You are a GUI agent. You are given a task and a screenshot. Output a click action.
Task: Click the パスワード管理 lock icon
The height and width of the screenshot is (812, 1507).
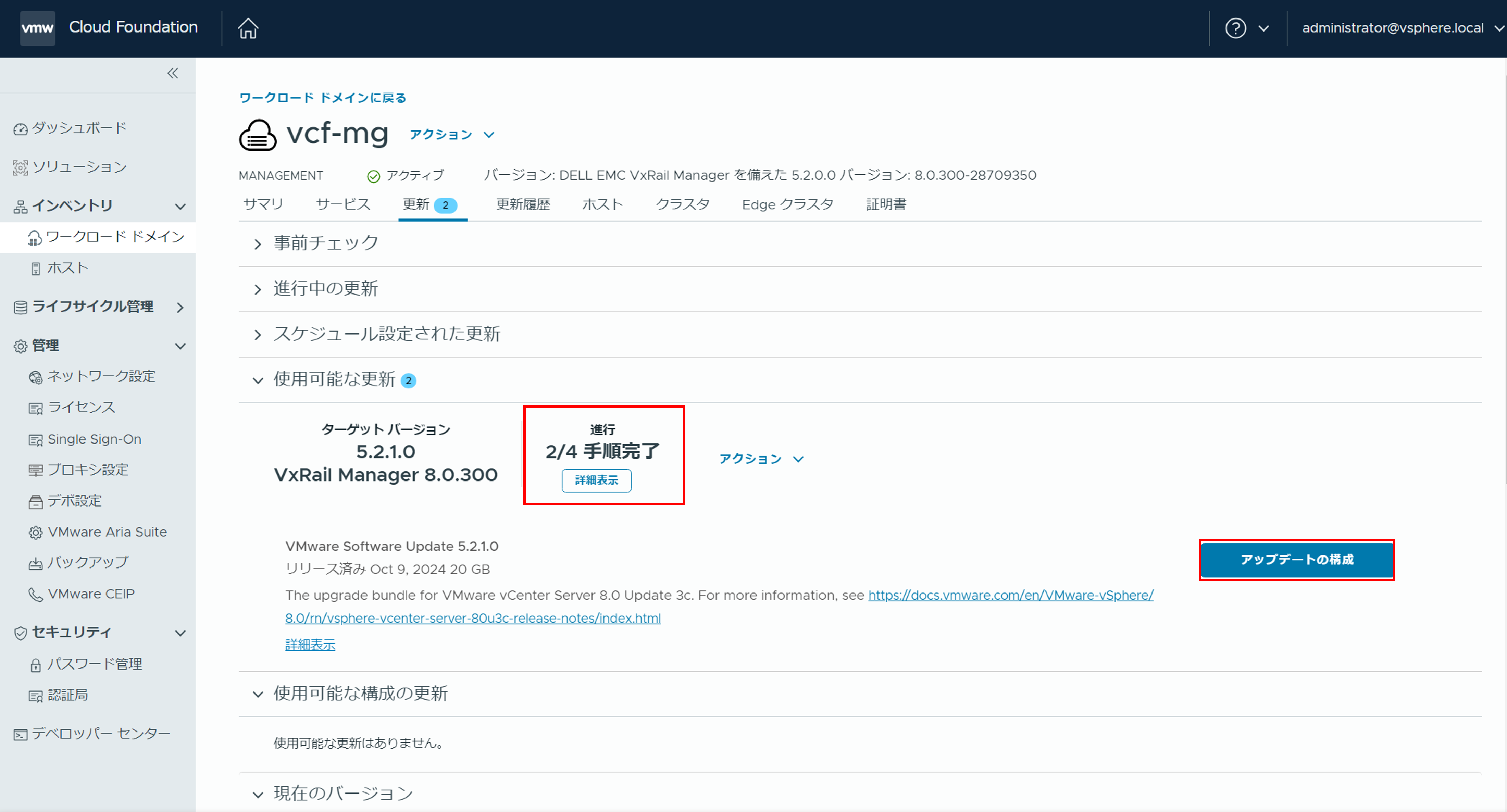click(36, 665)
